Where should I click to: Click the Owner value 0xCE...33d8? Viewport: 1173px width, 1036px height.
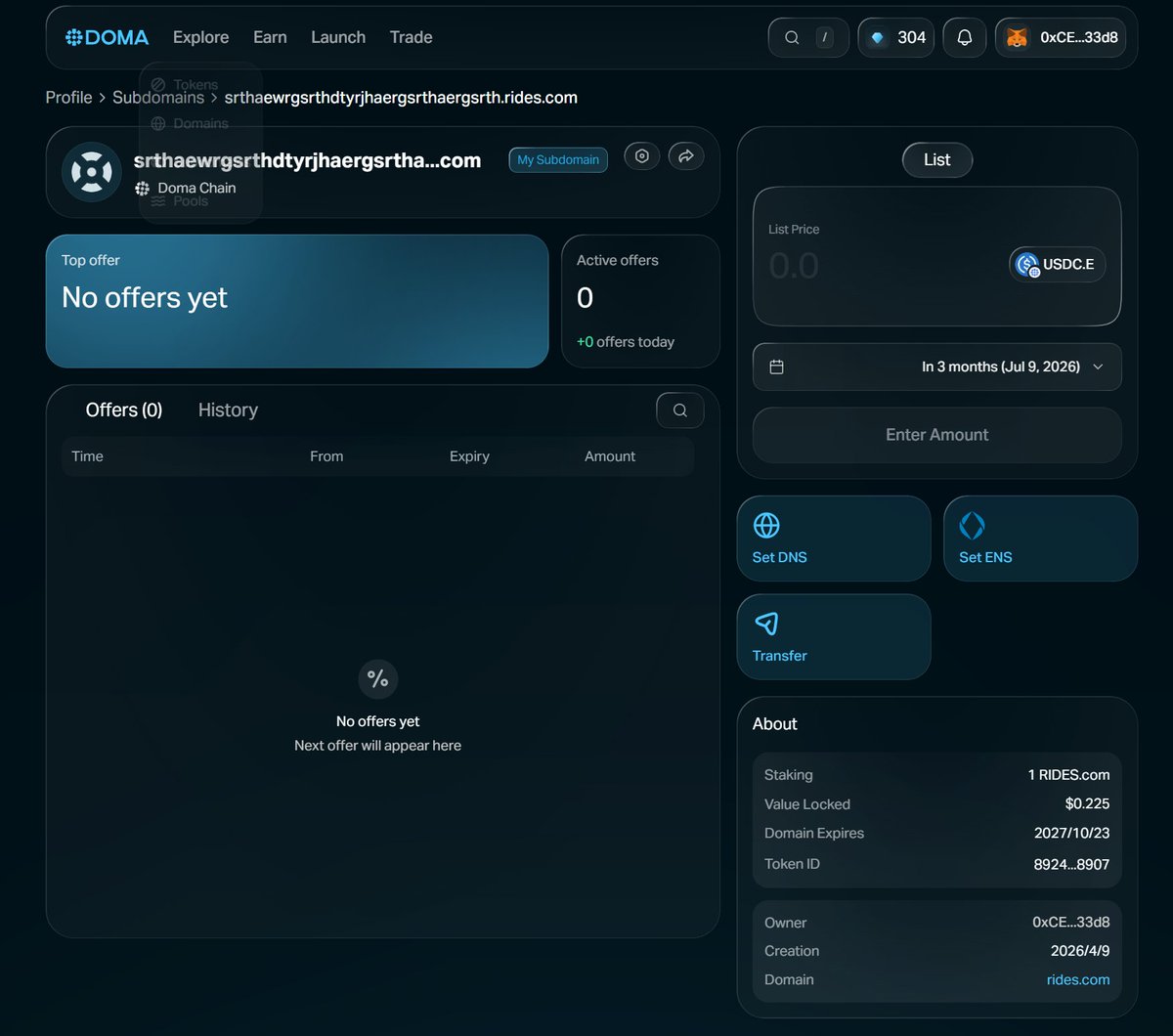click(x=1071, y=923)
